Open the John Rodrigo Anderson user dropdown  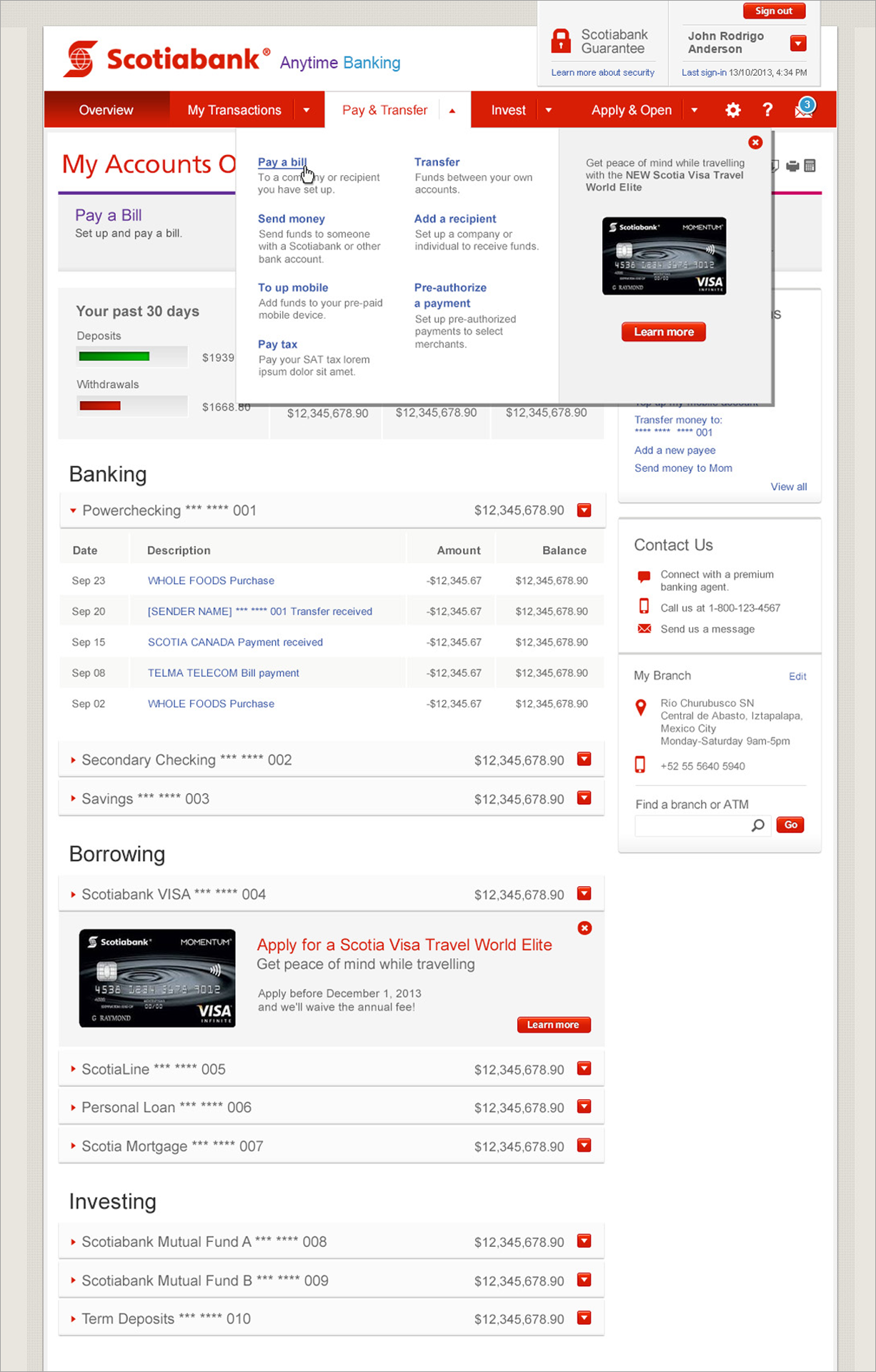click(x=798, y=44)
